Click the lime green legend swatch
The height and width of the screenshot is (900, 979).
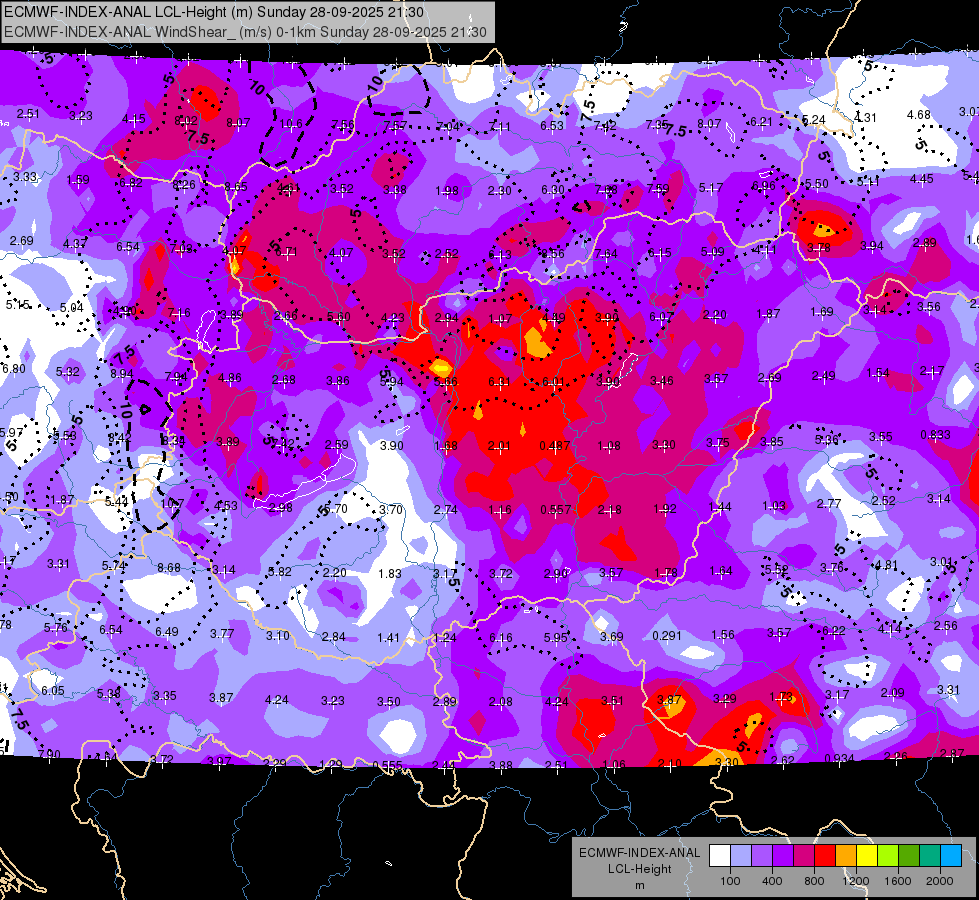click(x=888, y=856)
